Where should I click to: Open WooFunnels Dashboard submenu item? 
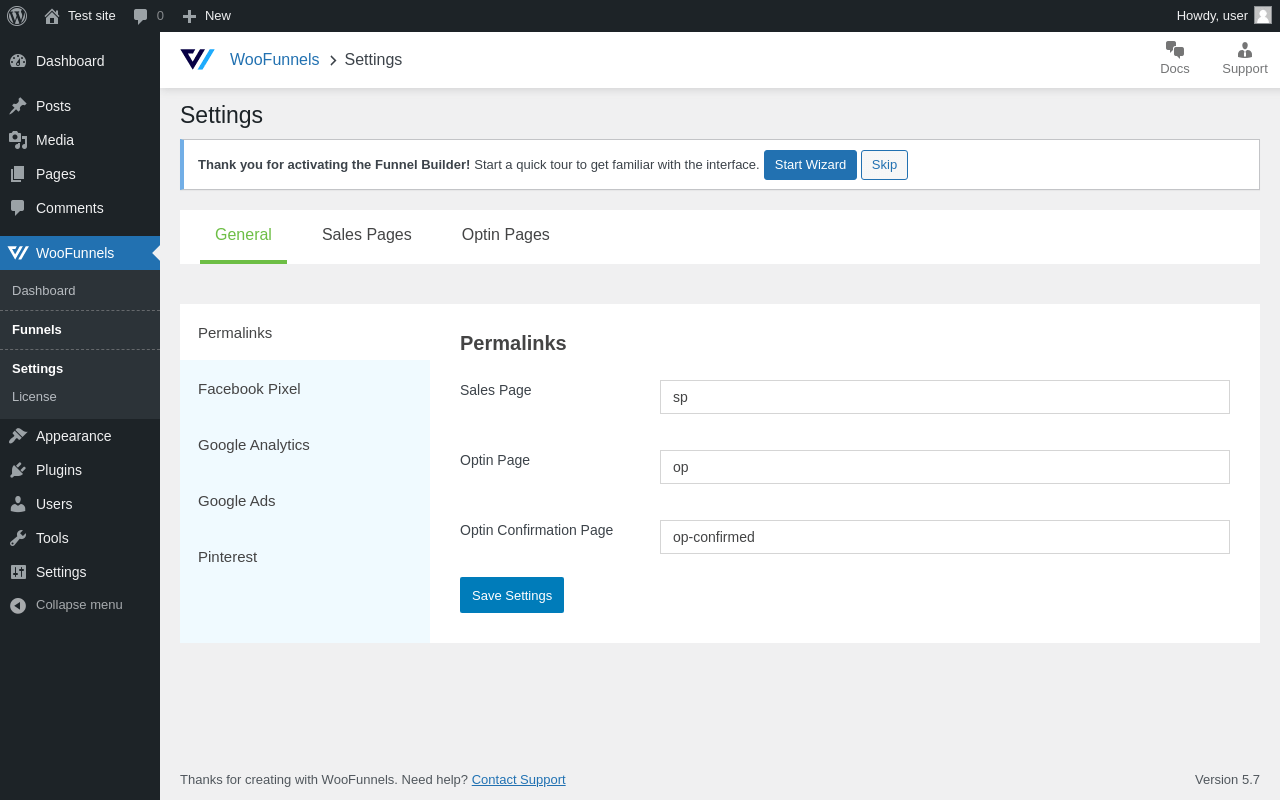pos(80,290)
